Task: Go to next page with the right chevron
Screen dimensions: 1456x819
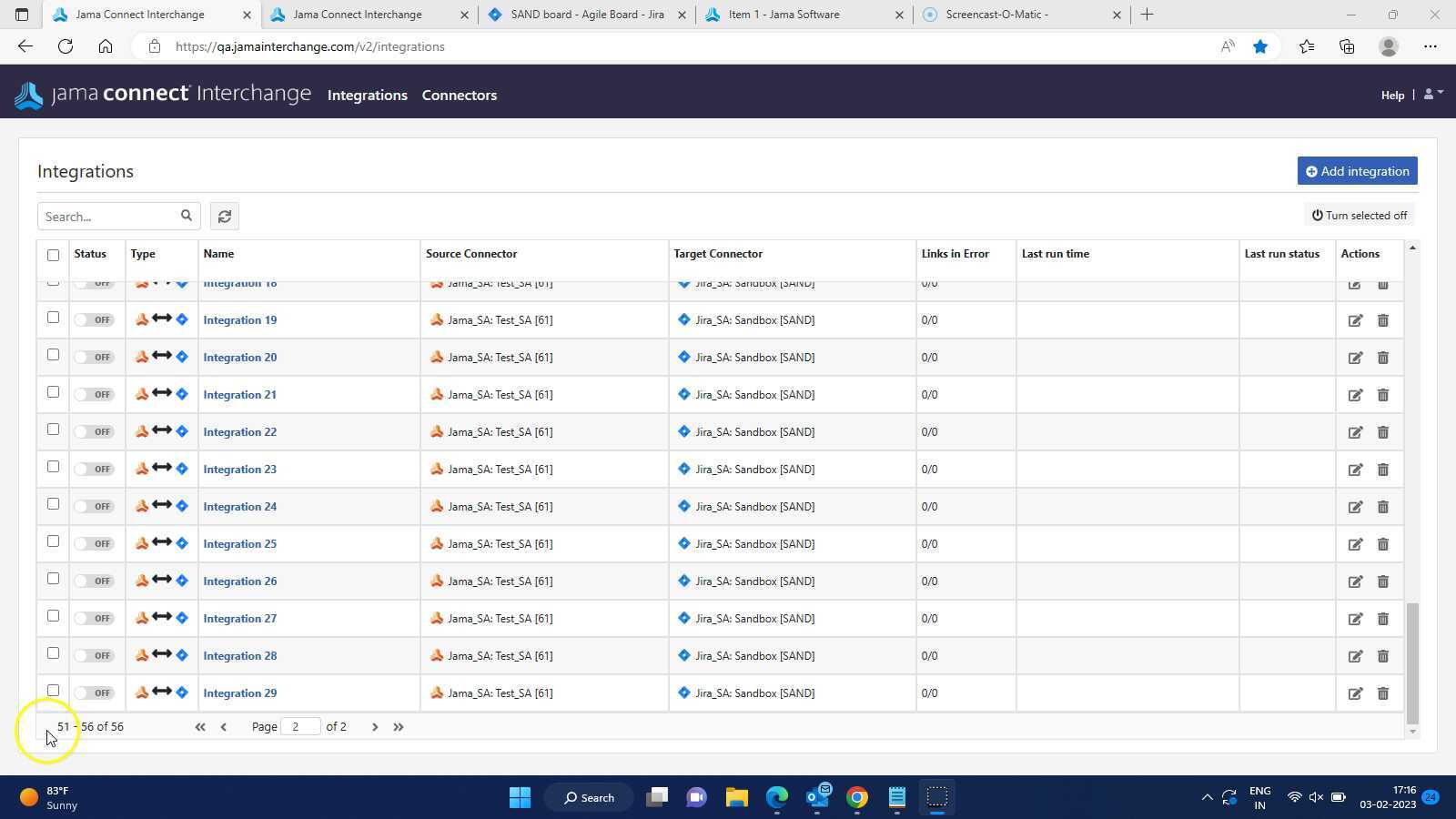Action: pos(375,726)
